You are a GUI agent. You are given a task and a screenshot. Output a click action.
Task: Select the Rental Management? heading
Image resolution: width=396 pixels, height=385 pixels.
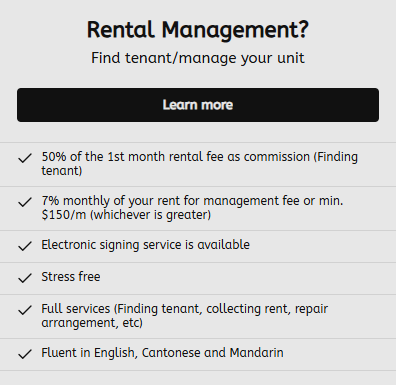[x=198, y=30]
